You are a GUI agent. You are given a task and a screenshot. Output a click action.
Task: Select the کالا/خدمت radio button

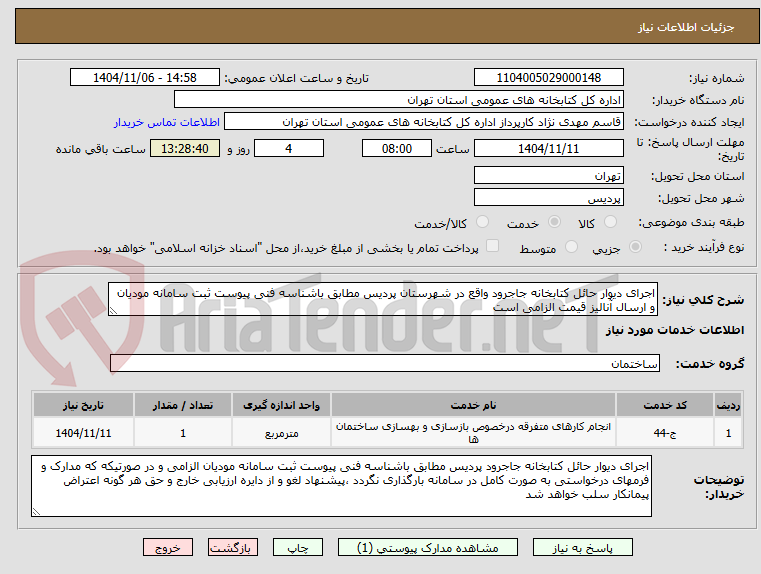pos(482,222)
